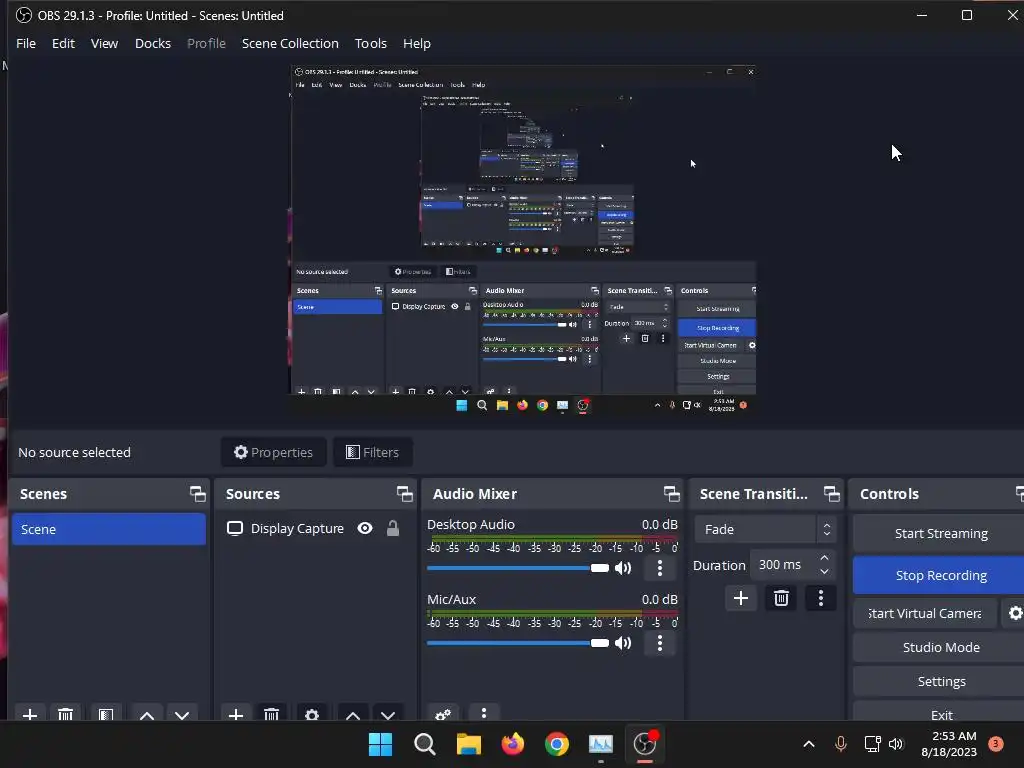Pop out the Scene Transitions dock
The height and width of the screenshot is (768, 1024).
pos(831,494)
